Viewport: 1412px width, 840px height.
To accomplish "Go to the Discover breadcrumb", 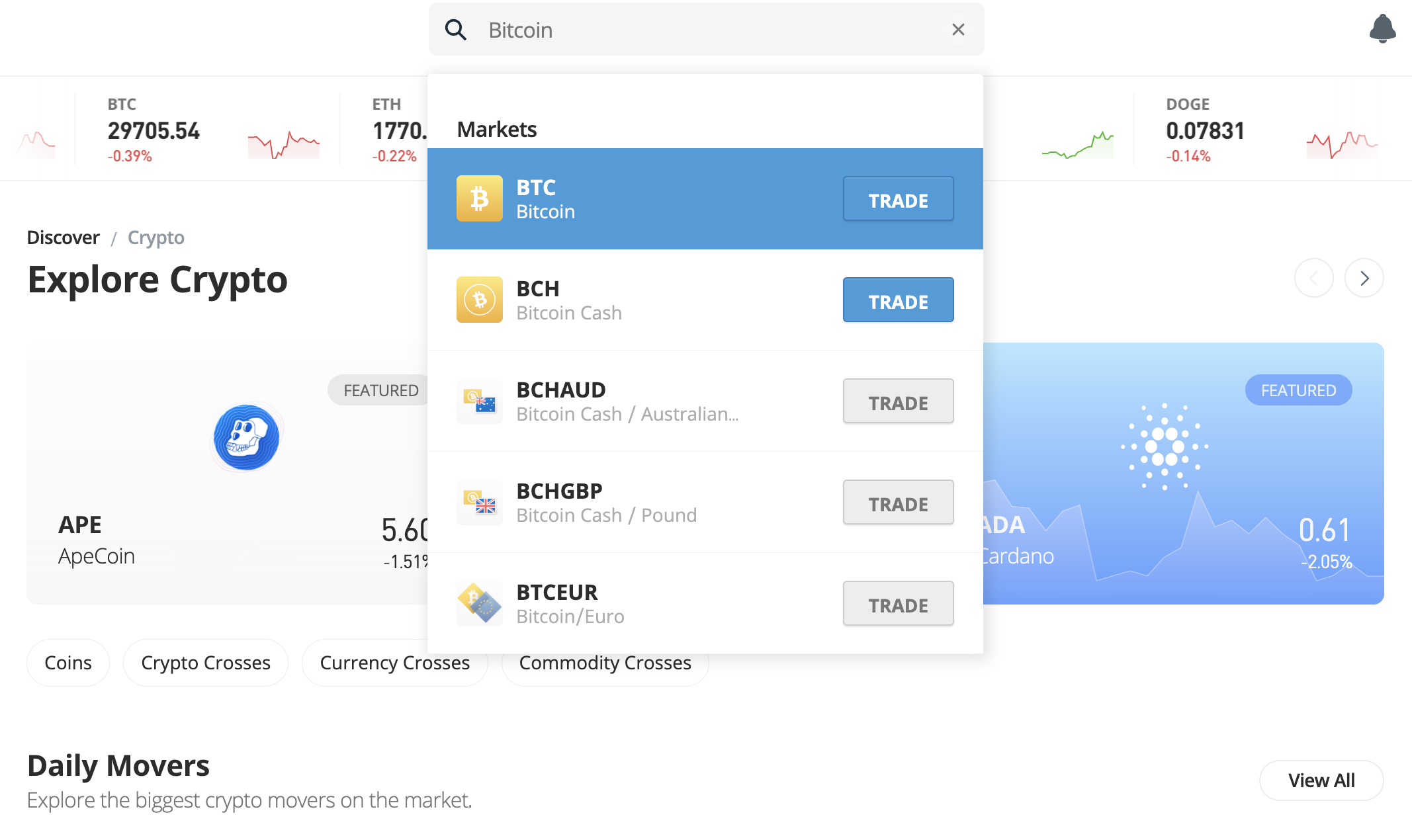I will (x=64, y=237).
